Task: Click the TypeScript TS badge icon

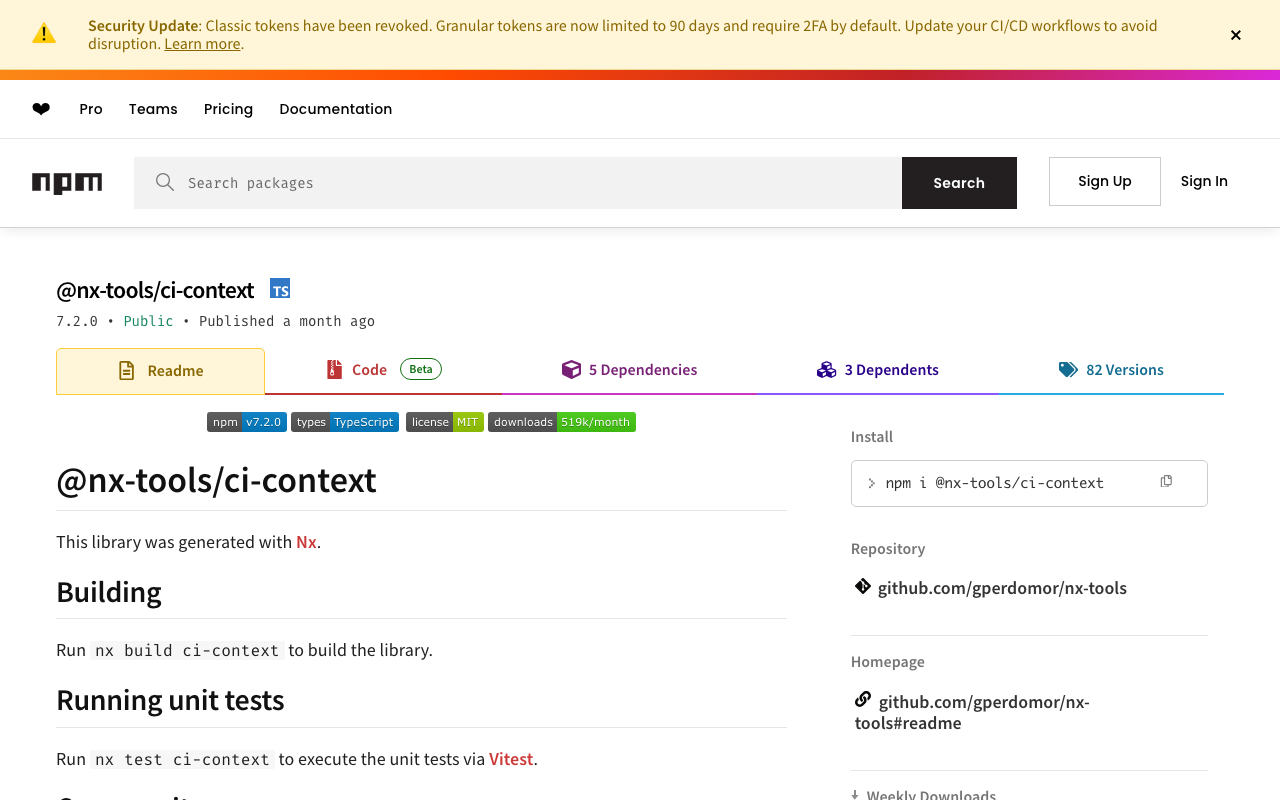Action: 280,289
